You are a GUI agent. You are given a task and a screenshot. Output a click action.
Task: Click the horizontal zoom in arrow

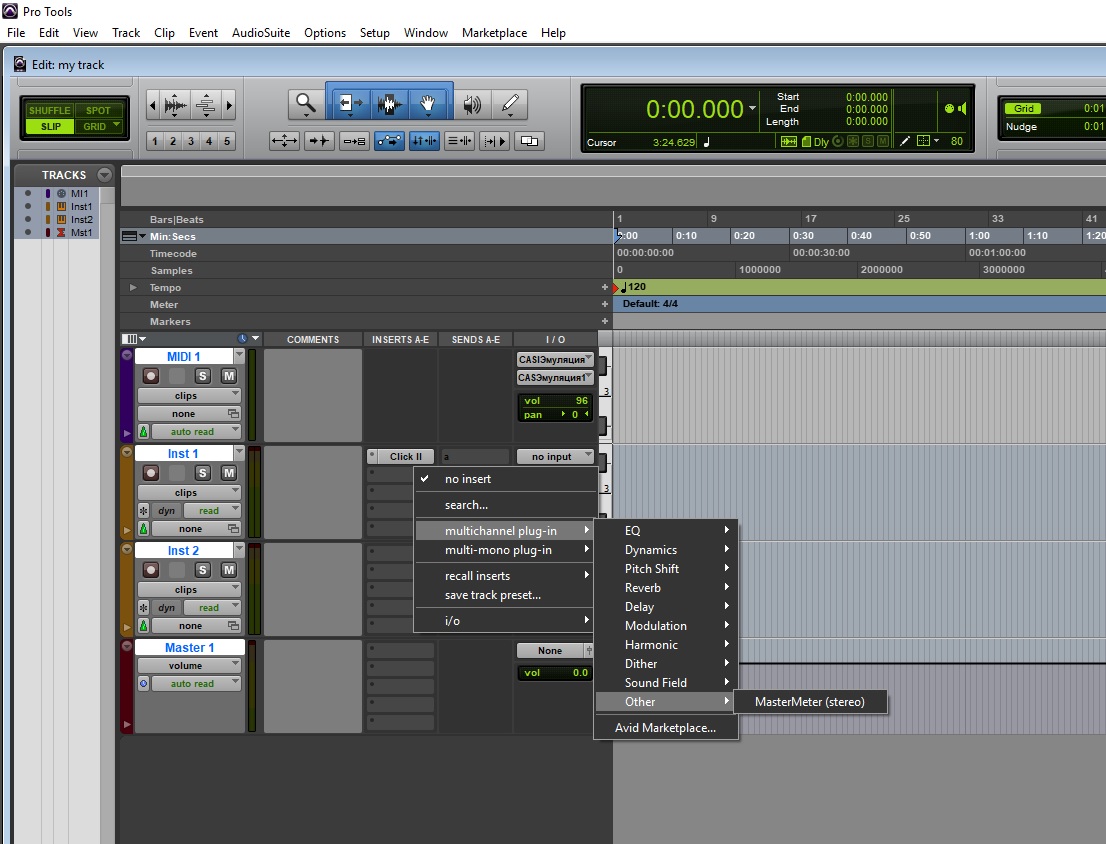[229, 106]
